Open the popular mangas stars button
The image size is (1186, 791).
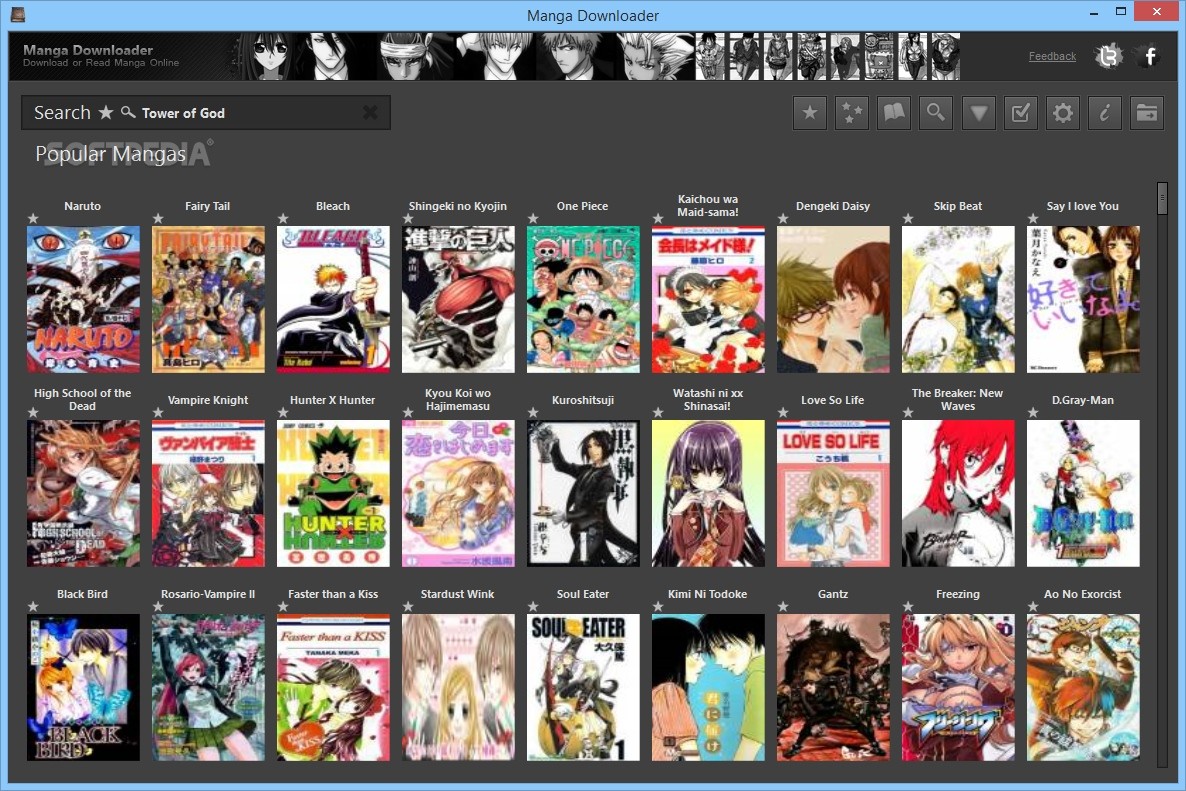852,113
